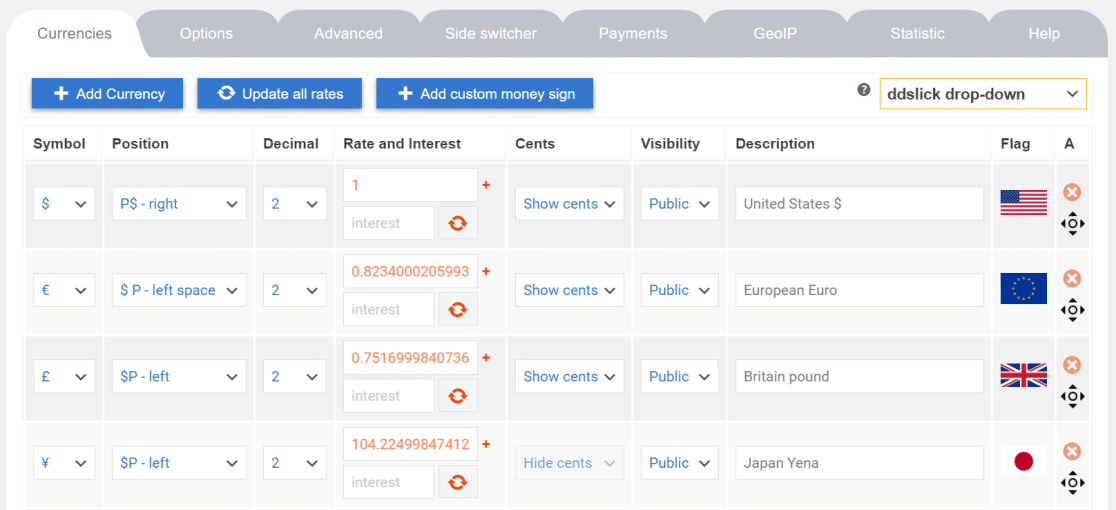Open the GeoIP tab
This screenshot has width=1116, height=510.
[x=774, y=33]
